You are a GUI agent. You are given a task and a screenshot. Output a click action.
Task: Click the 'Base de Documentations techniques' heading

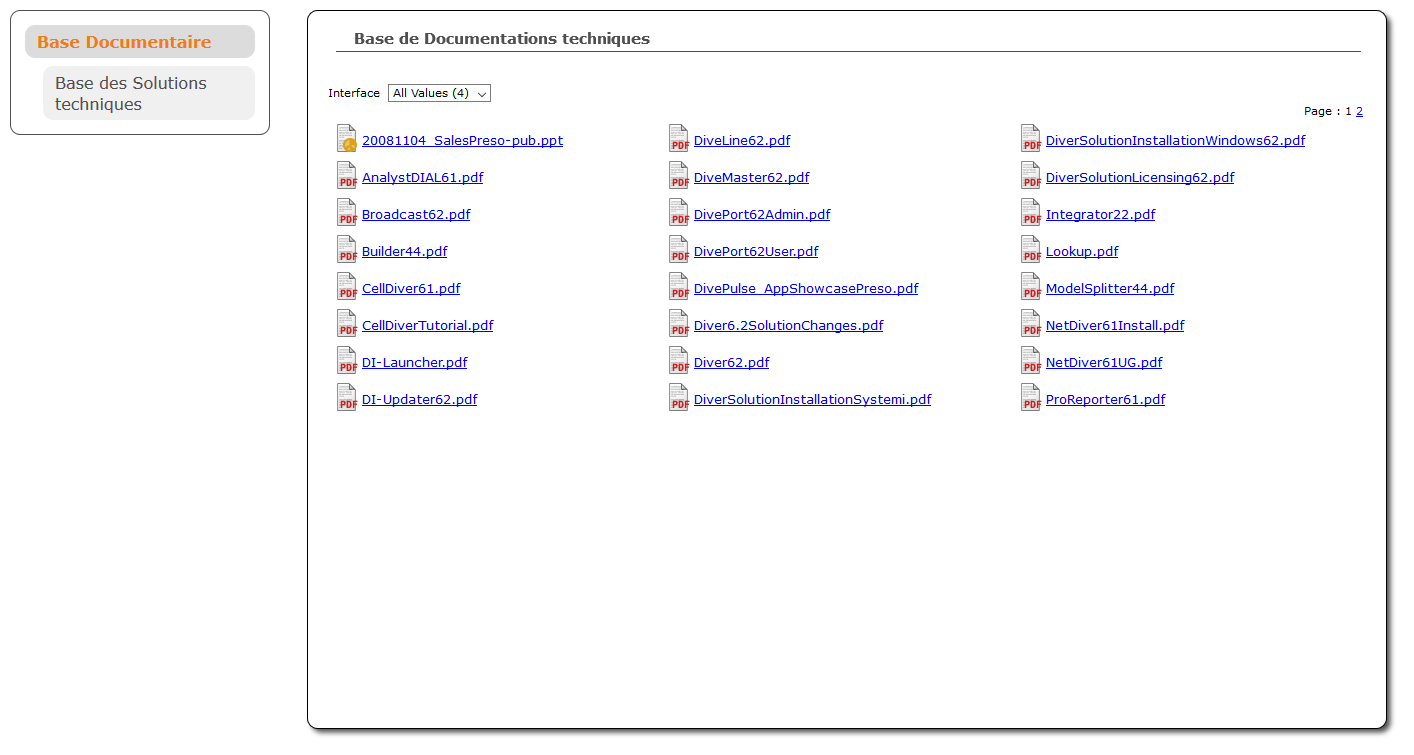[502, 39]
